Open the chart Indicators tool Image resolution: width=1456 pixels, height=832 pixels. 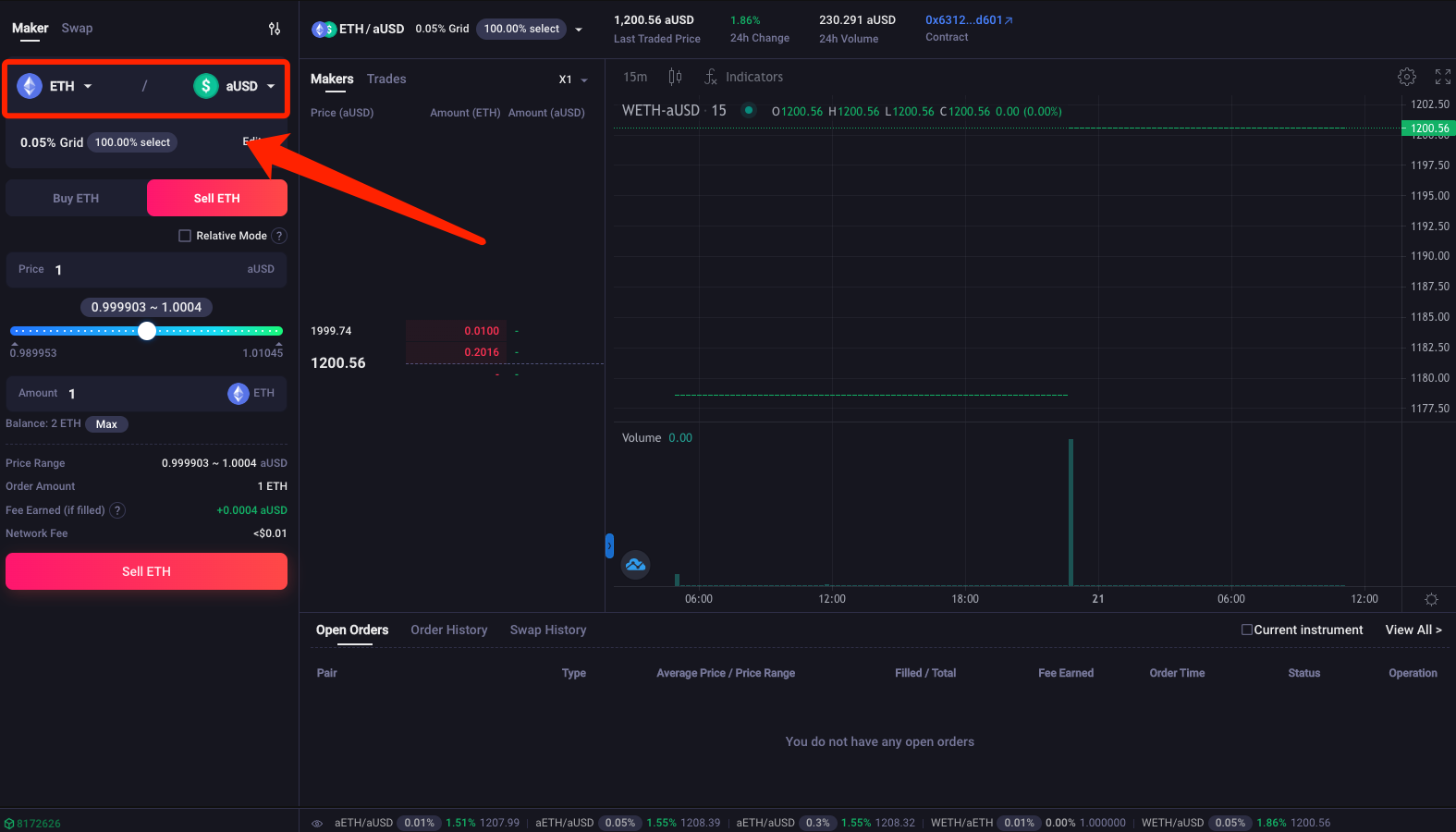click(744, 77)
